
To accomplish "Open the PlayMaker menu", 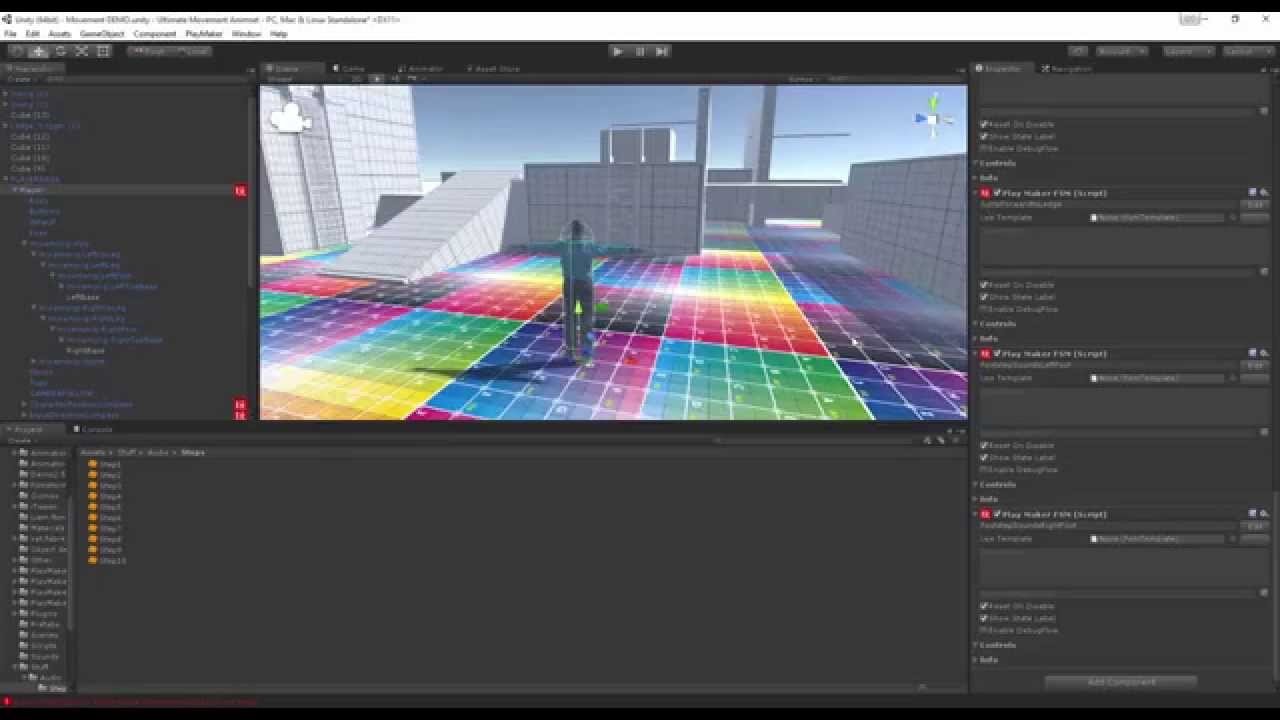I will pyautogui.click(x=204, y=34).
